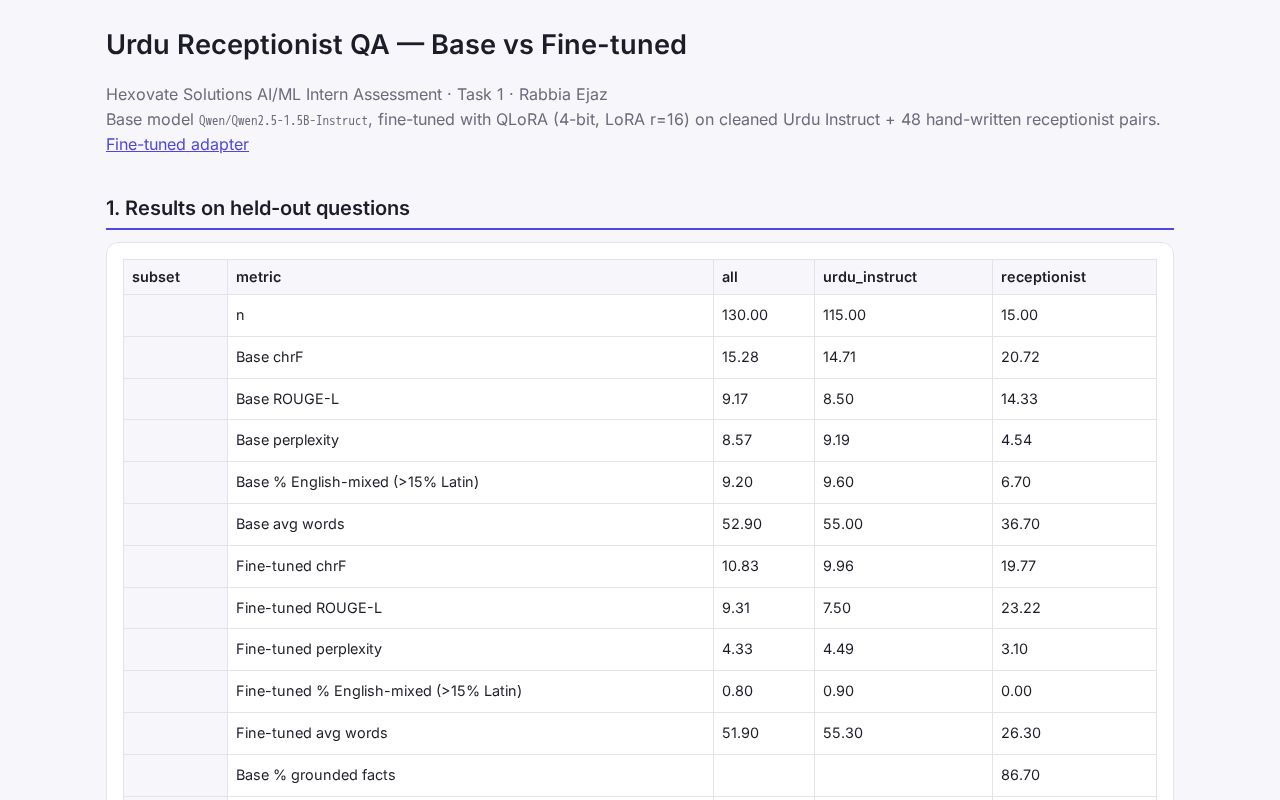The width and height of the screenshot is (1280, 800).
Task: Select the Fine-tuned ROUGE-L metric label
Action: [309, 608]
